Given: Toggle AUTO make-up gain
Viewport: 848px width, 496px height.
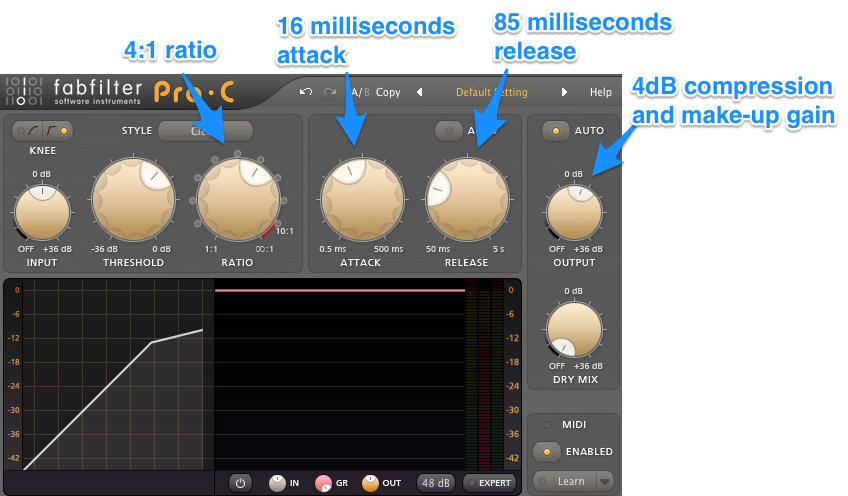Looking at the screenshot, I should 555,131.
